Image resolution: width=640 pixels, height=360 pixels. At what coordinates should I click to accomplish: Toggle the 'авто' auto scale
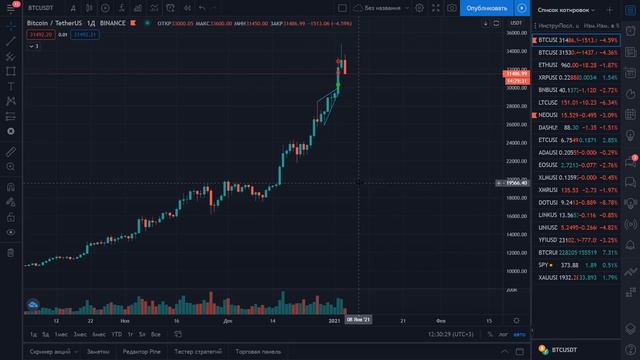tap(519, 334)
